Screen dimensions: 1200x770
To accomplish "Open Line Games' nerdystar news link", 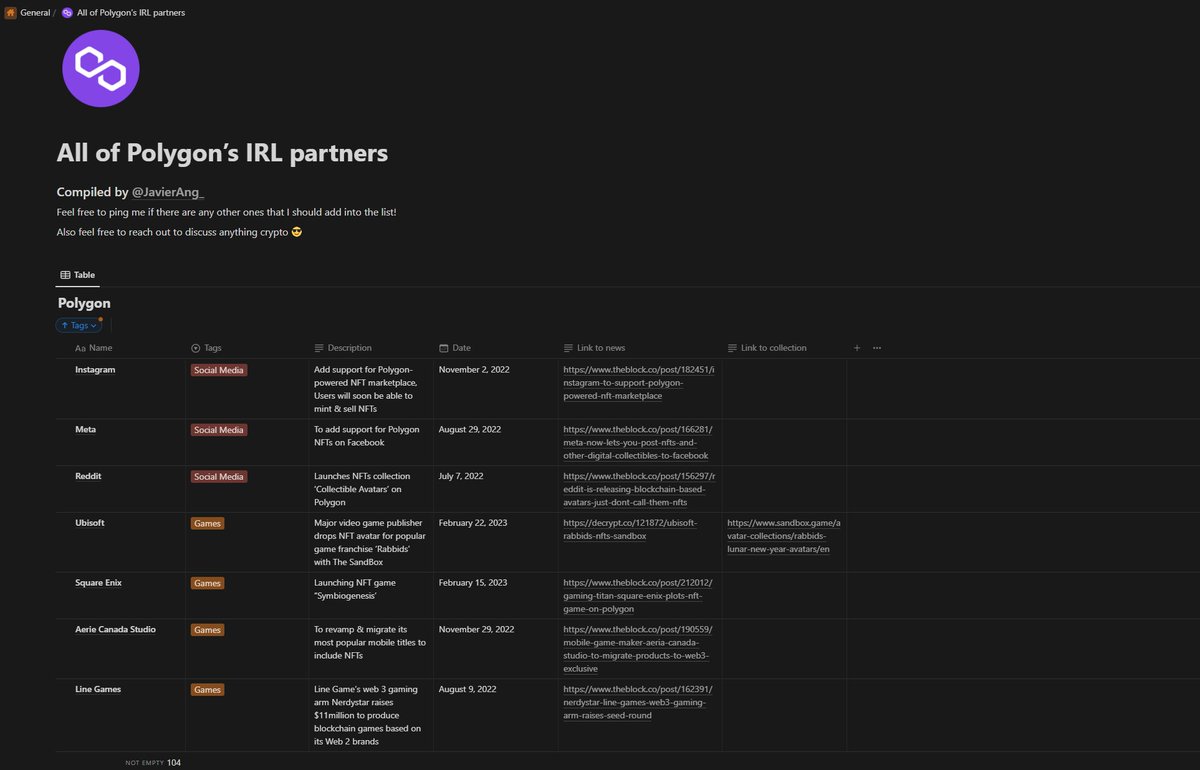I will coord(638,702).
